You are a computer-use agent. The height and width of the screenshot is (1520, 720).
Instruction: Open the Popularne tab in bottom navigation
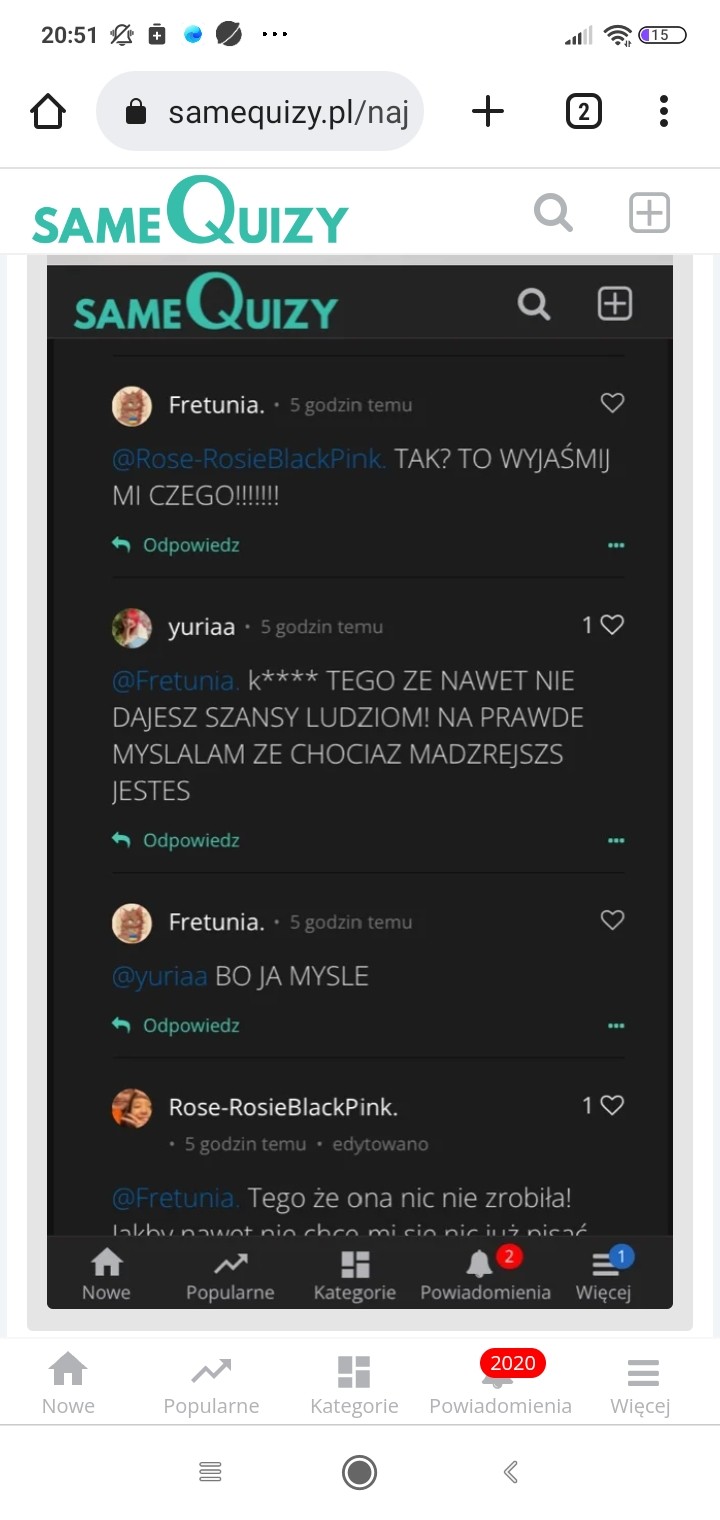(x=211, y=1384)
